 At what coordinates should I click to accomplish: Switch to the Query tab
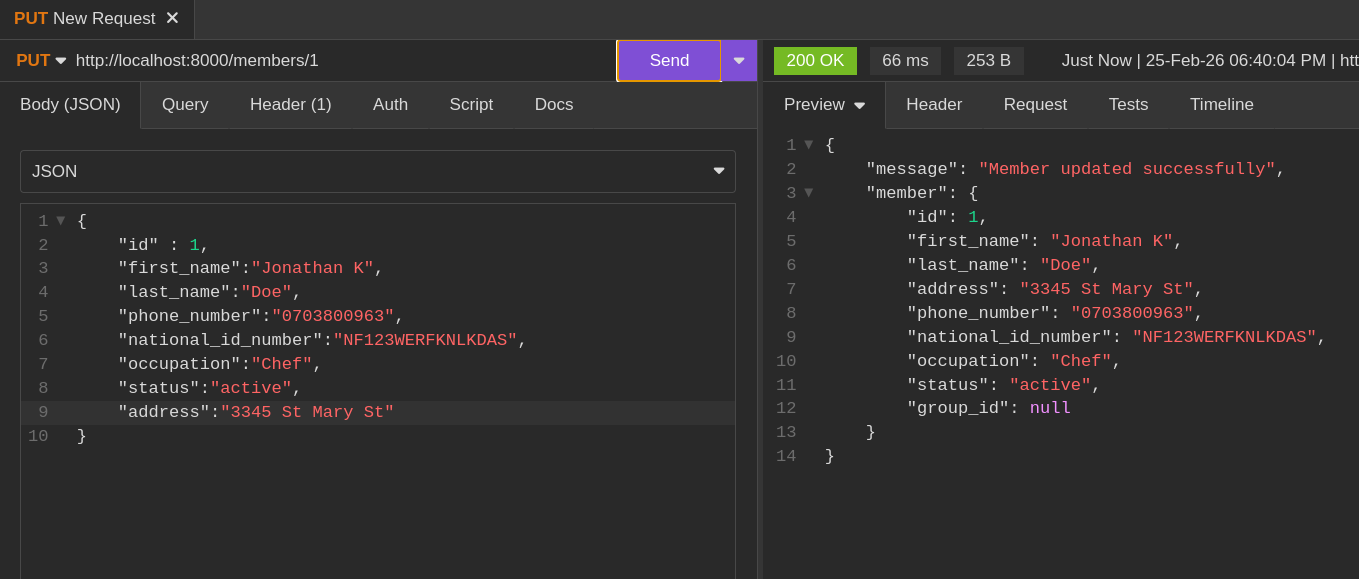(185, 105)
